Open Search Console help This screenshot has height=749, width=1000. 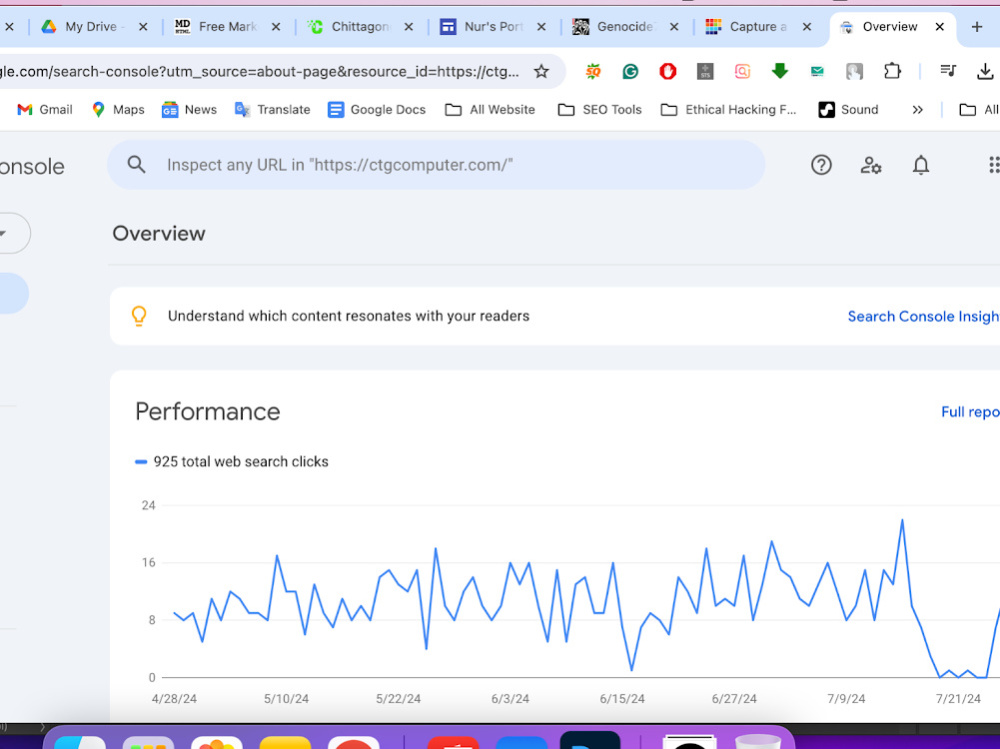[x=821, y=165]
